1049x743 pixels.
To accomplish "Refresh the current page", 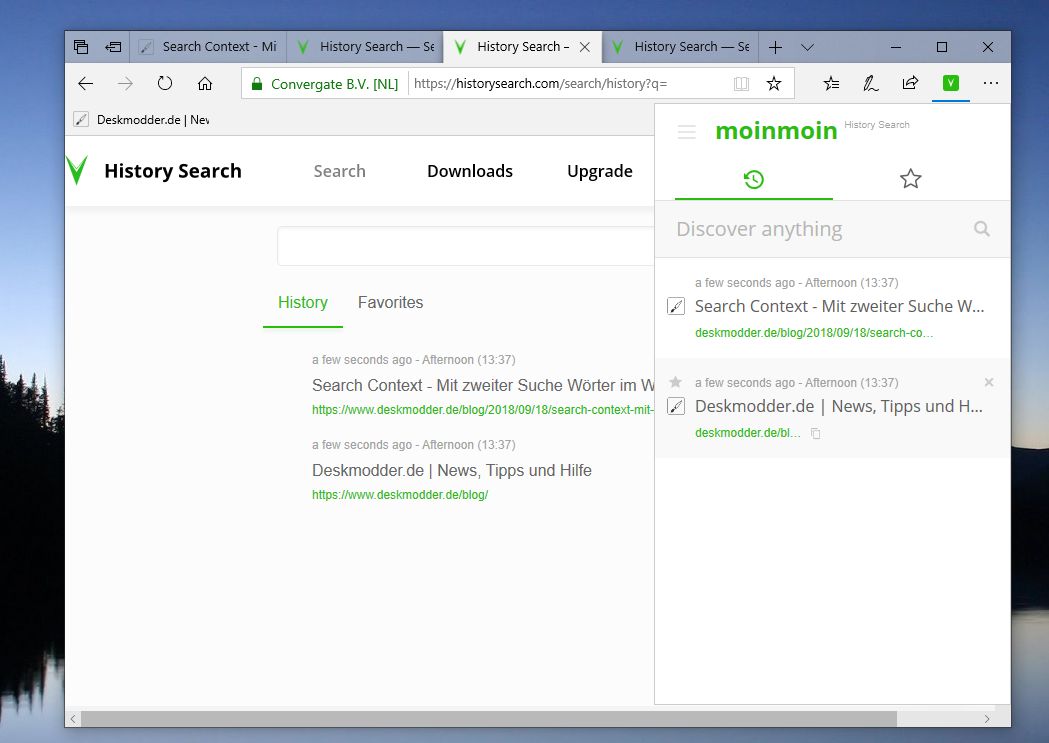I will 165,84.
